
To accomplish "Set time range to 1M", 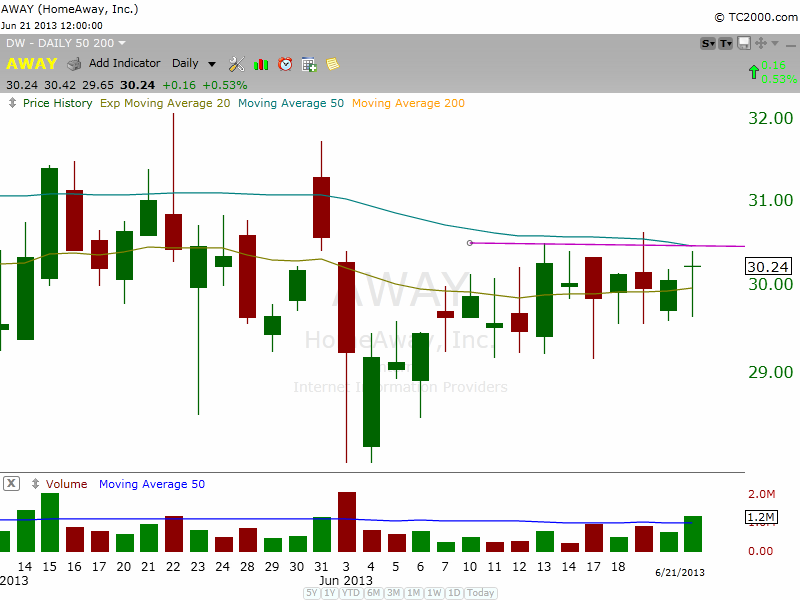I will coord(414,593).
